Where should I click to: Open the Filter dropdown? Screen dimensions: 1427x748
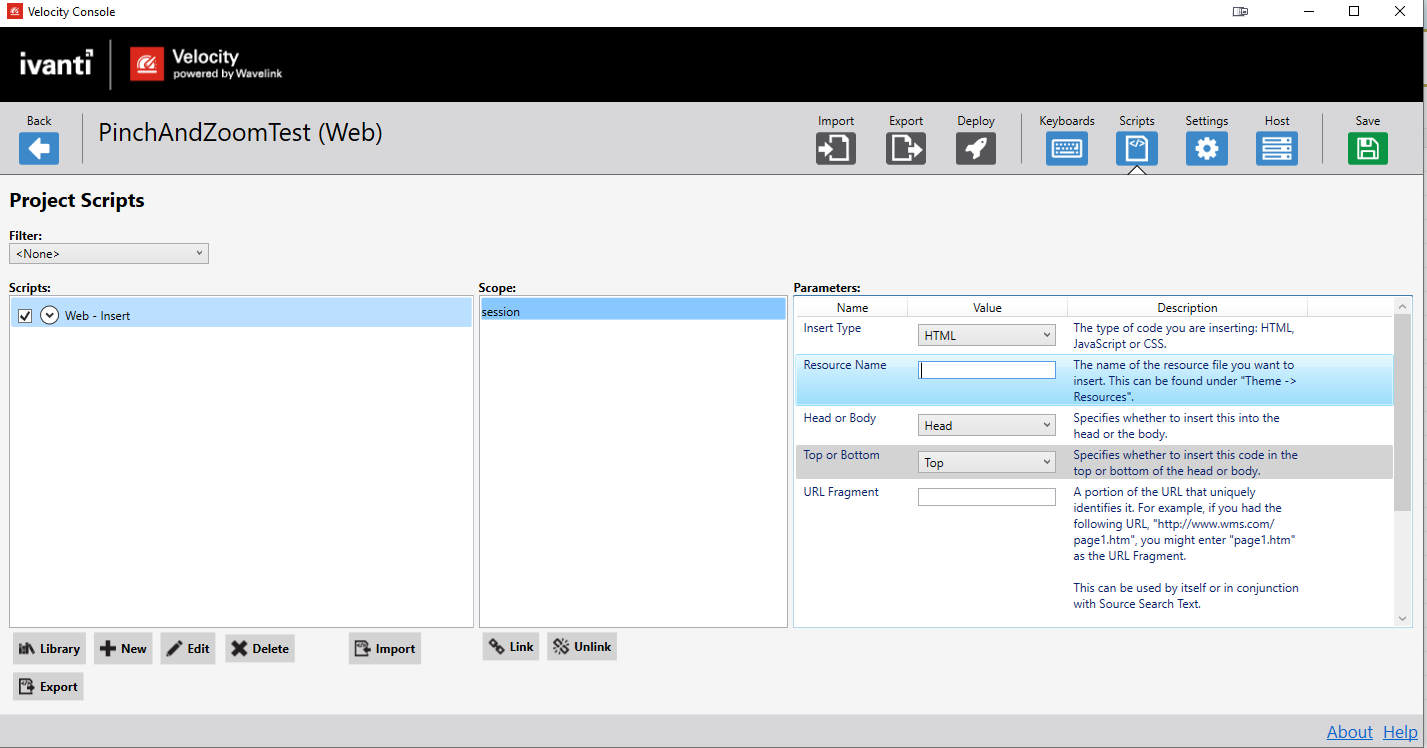coord(108,254)
